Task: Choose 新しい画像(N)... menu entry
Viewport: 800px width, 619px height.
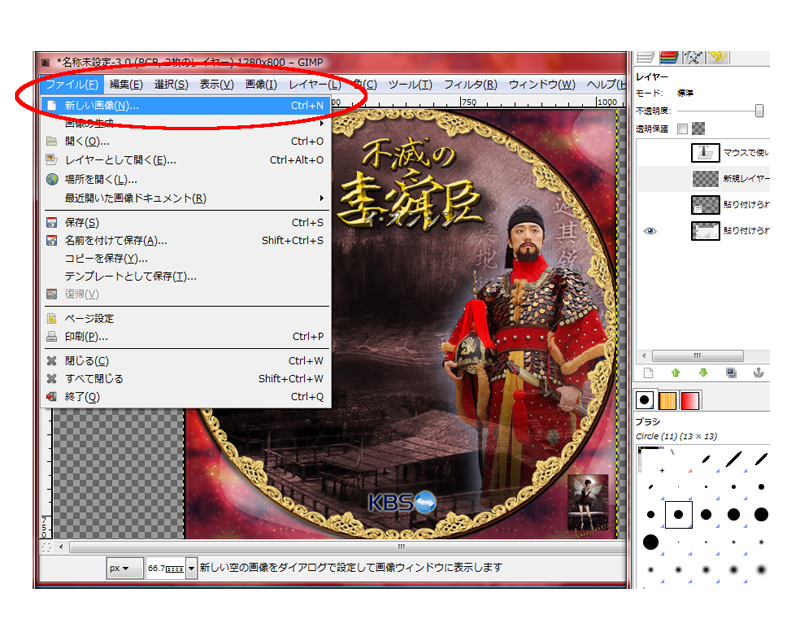Action: point(185,106)
